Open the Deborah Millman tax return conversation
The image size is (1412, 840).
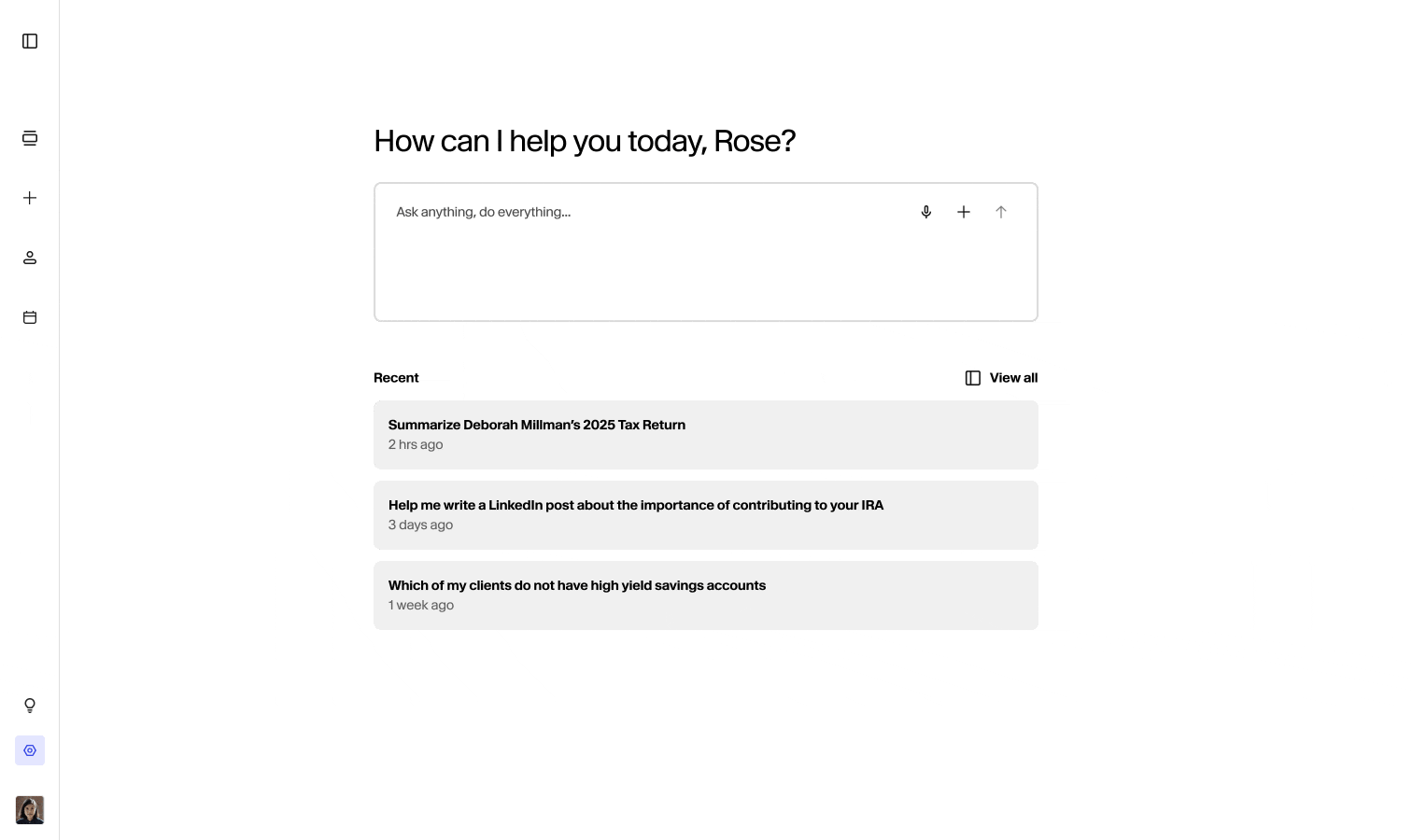click(x=706, y=435)
